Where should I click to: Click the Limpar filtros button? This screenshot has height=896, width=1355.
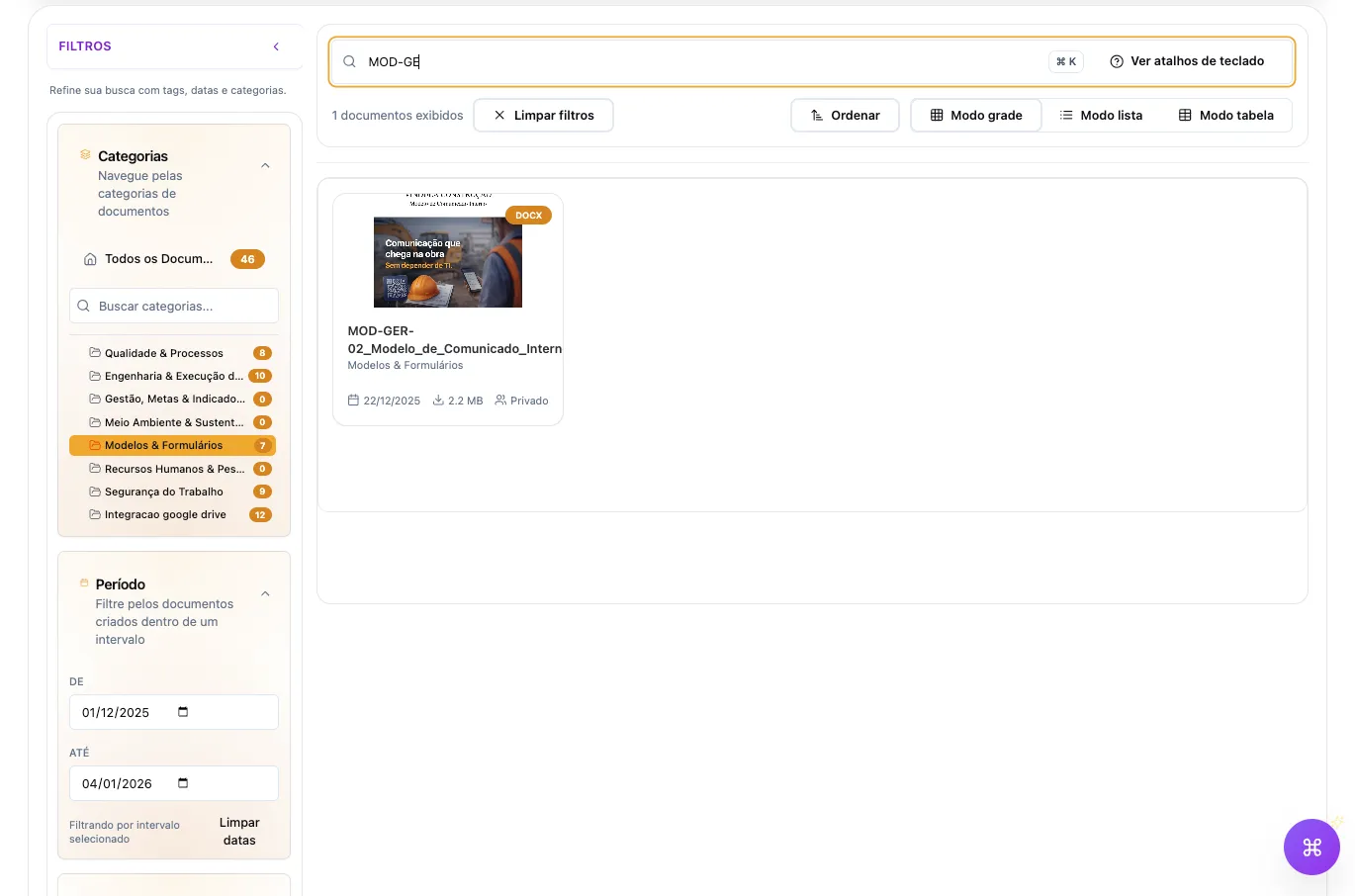[543, 115]
